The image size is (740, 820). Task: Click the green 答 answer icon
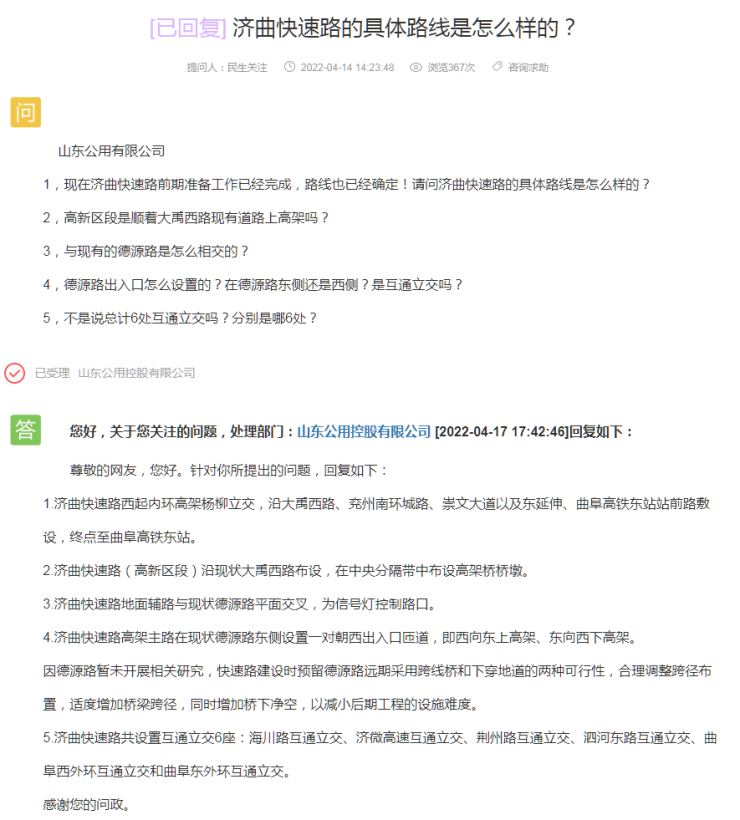[26, 430]
